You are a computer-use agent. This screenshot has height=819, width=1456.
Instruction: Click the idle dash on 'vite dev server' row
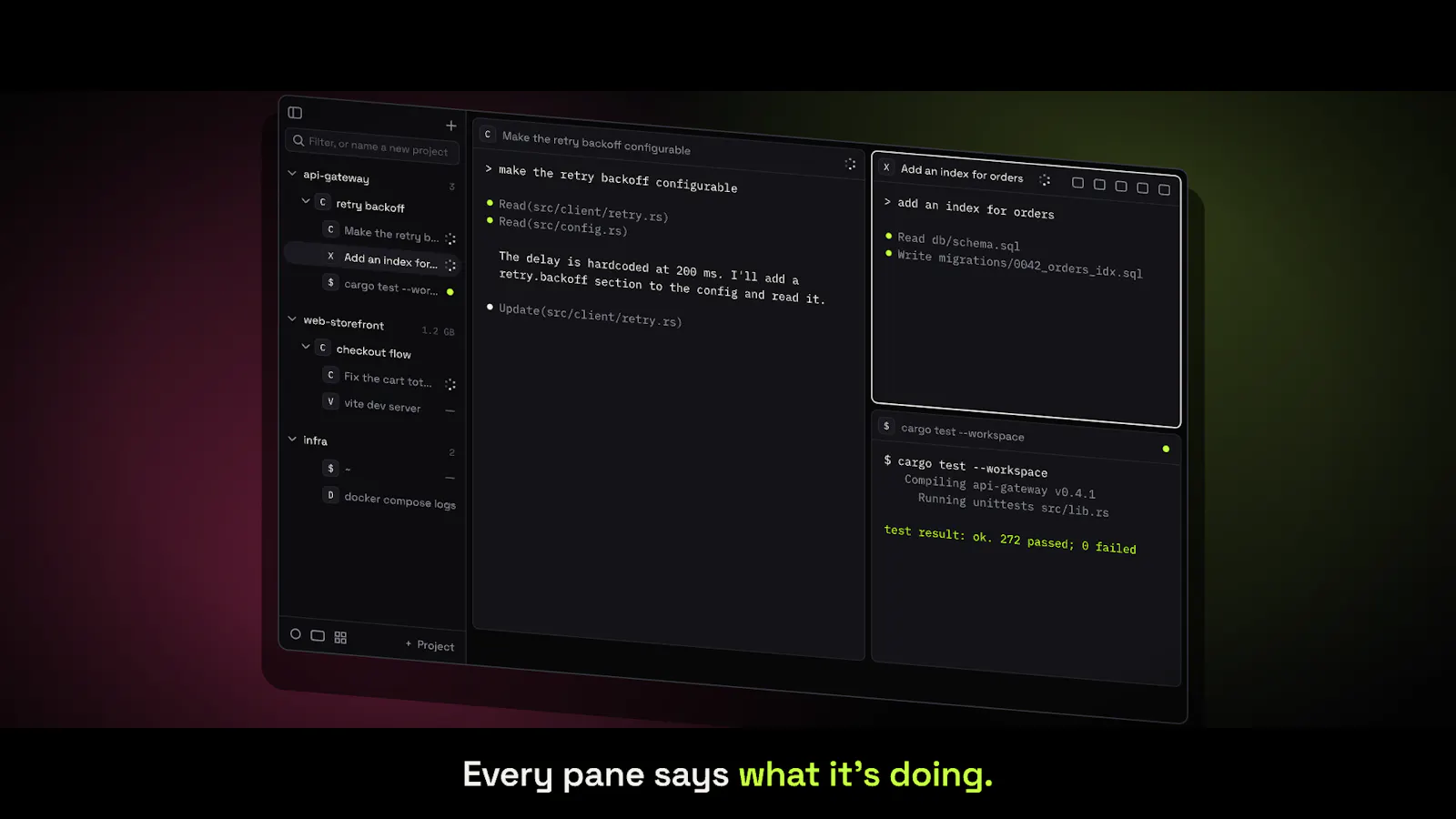[450, 411]
